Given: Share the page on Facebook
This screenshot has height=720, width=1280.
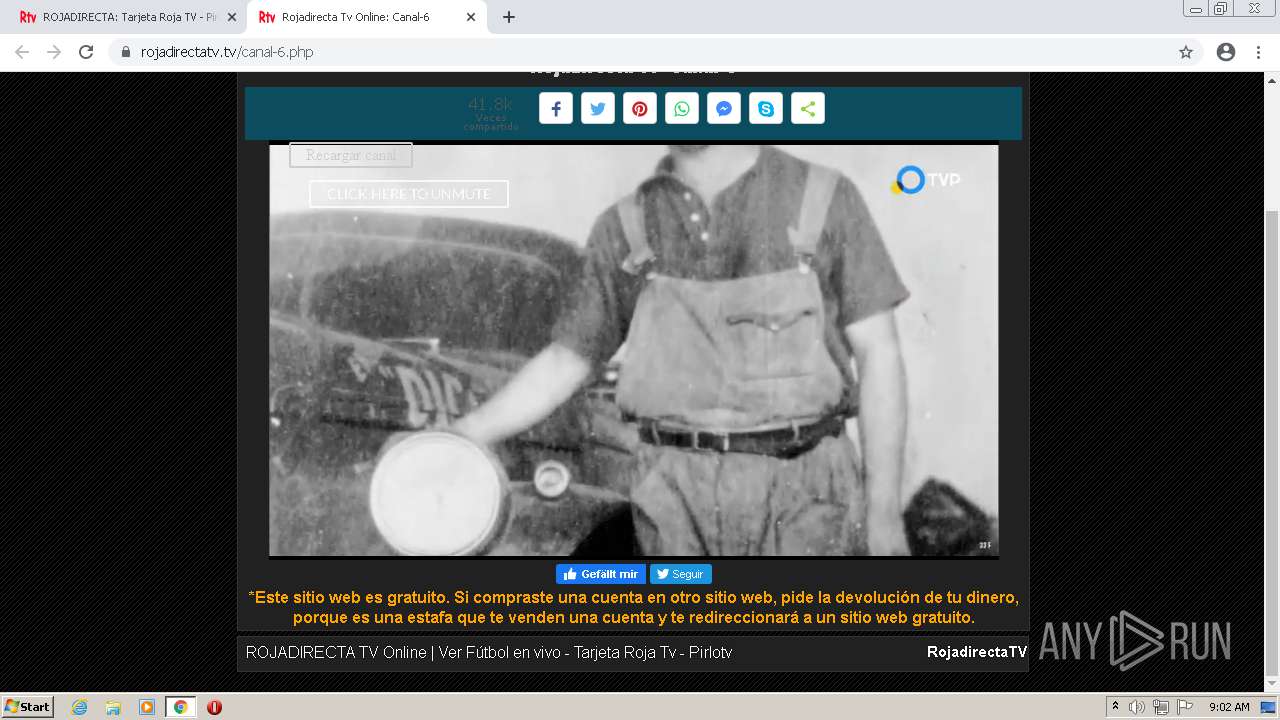Looking at the screenshot, I should click(556, 109).
